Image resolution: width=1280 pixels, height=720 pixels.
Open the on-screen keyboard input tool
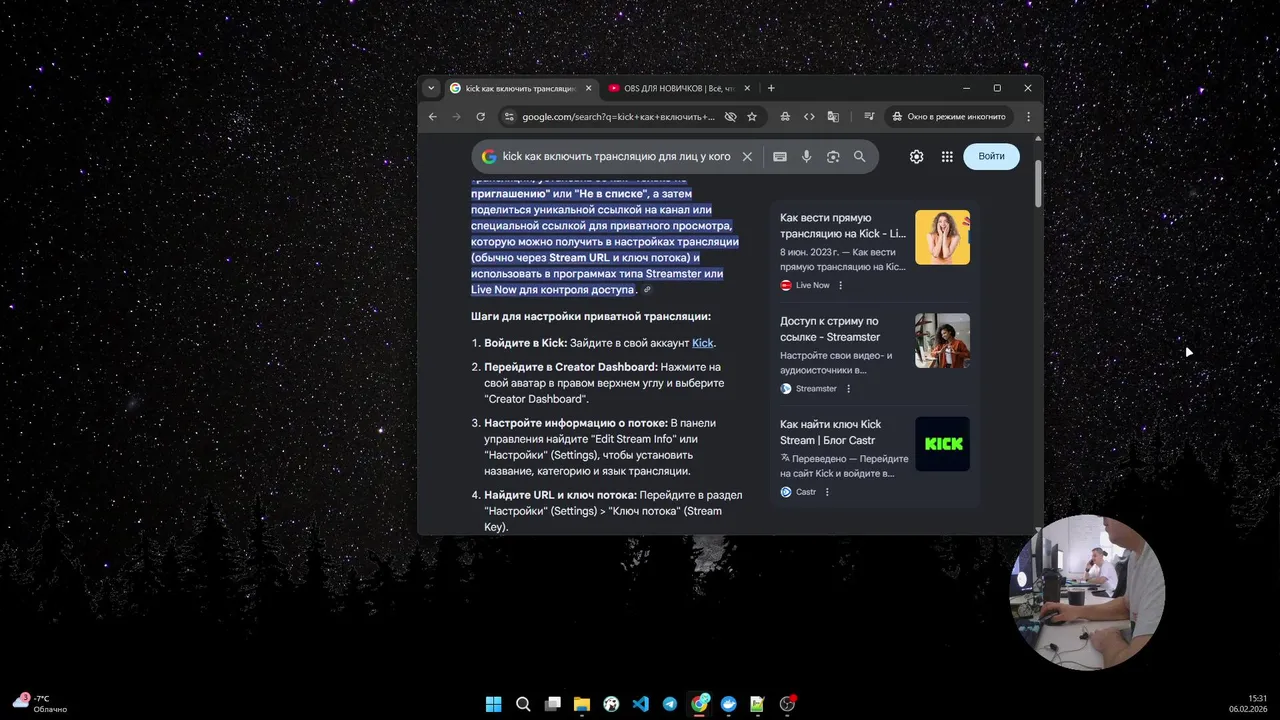tap(780, 157)
